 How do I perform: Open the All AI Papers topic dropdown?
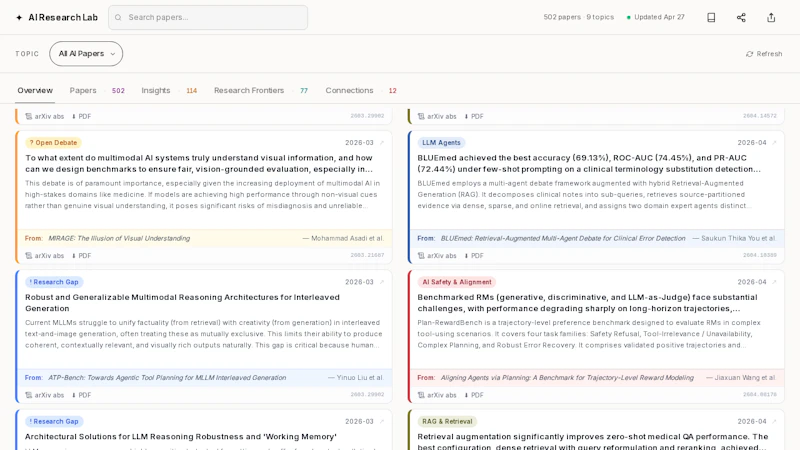(x=86, y=54)
